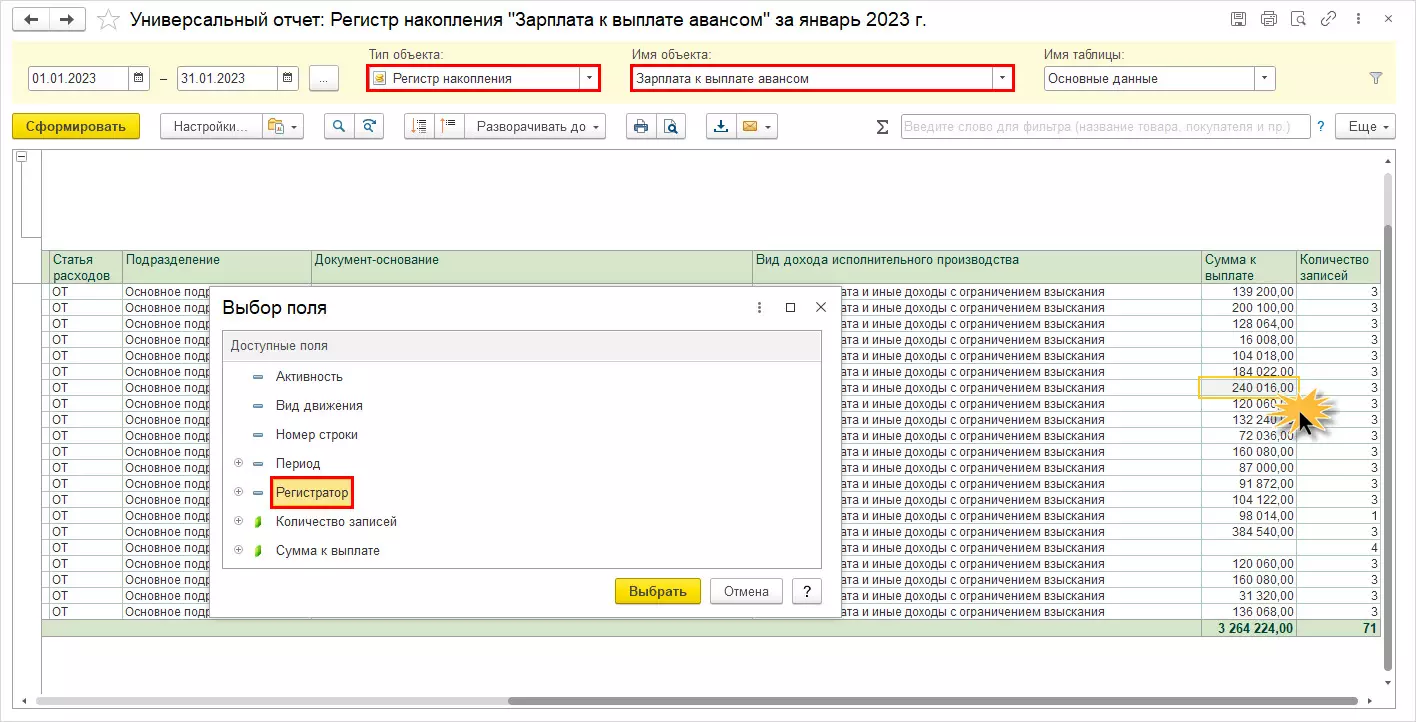
Task: Open the Разворачивать до dropdown
Action: (535, 127)
